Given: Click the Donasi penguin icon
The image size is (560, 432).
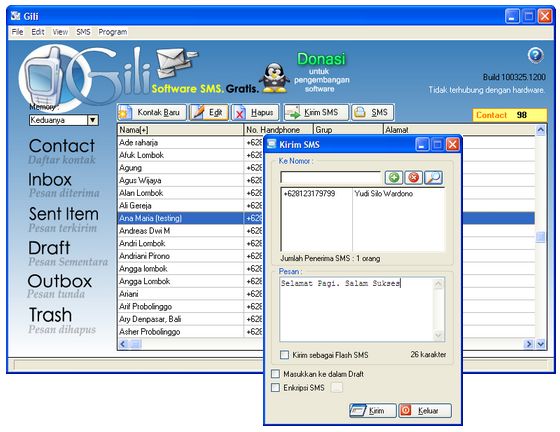Looking at the screenshot, I should click(x=274, y=78).
